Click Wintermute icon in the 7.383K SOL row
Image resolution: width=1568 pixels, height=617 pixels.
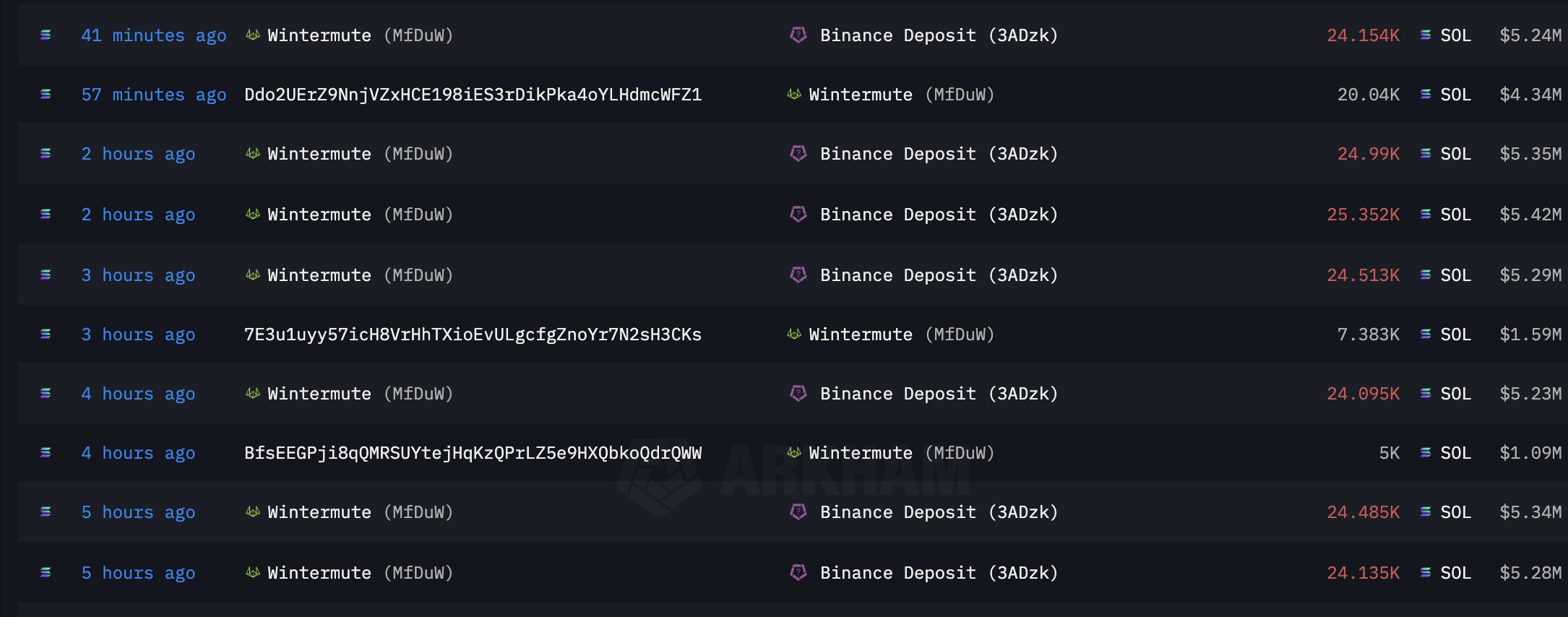(794, 334)
